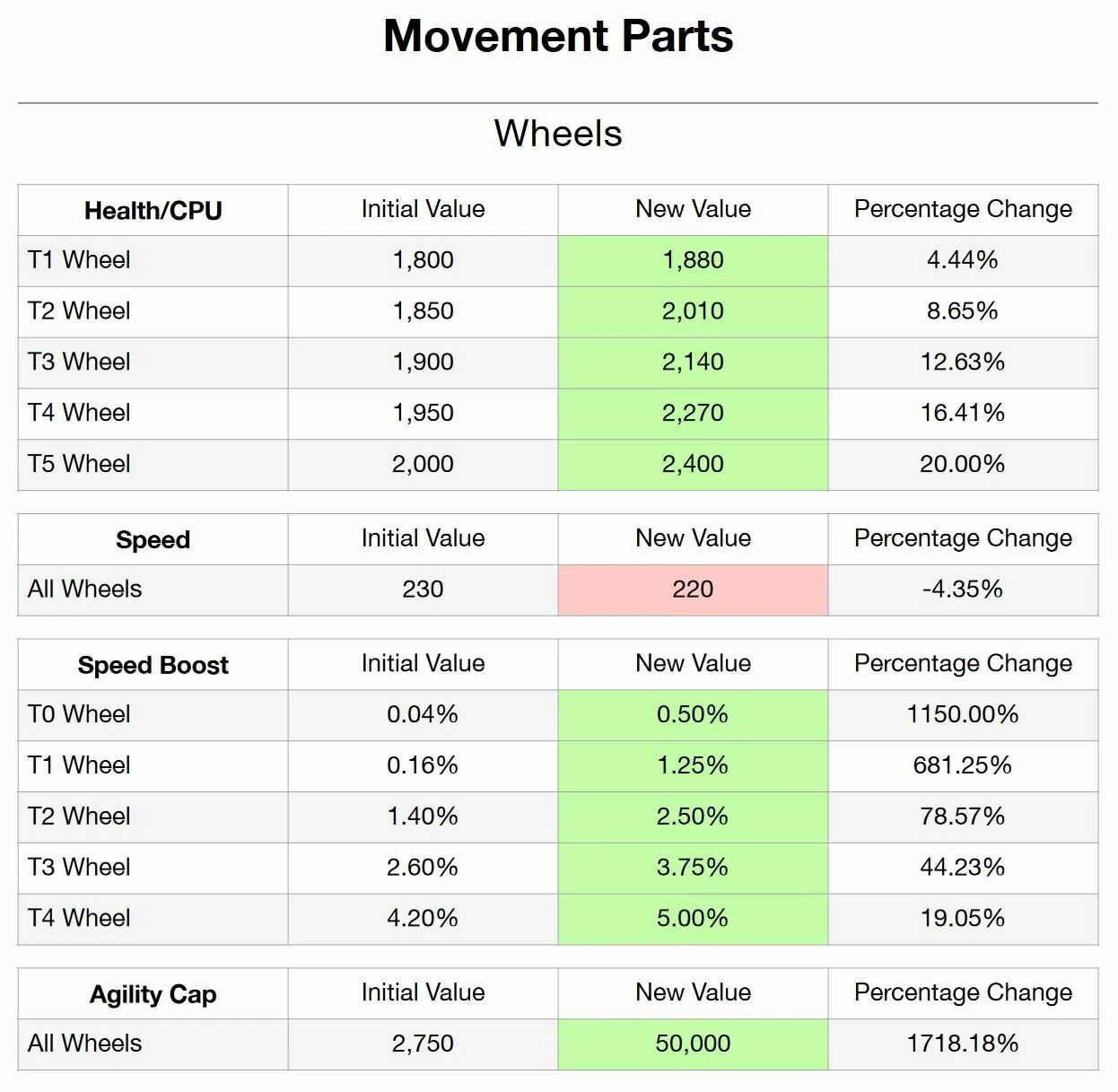This screenshot has height=1092, width=1118.
Task: Select the Speed Boost header cell
Action: click(x=153, y=665)
